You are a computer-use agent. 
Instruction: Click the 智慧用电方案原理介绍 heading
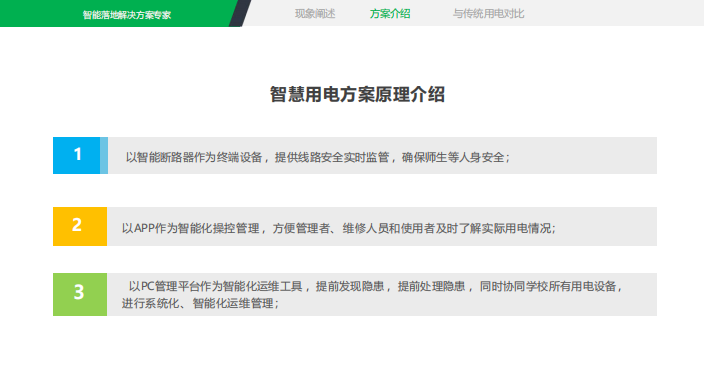[x=357, y=94]
